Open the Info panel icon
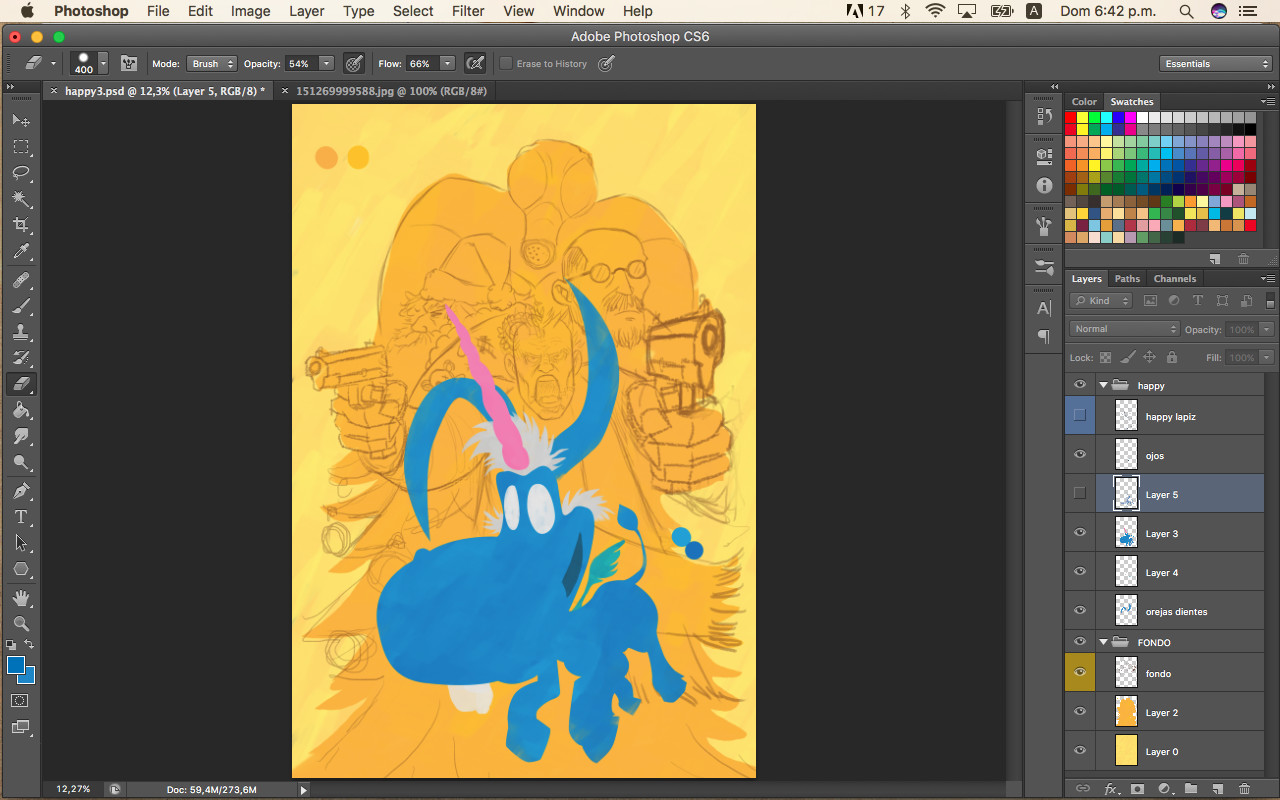The width and height of the screenshot is (1280, 800). point(1044,185)
